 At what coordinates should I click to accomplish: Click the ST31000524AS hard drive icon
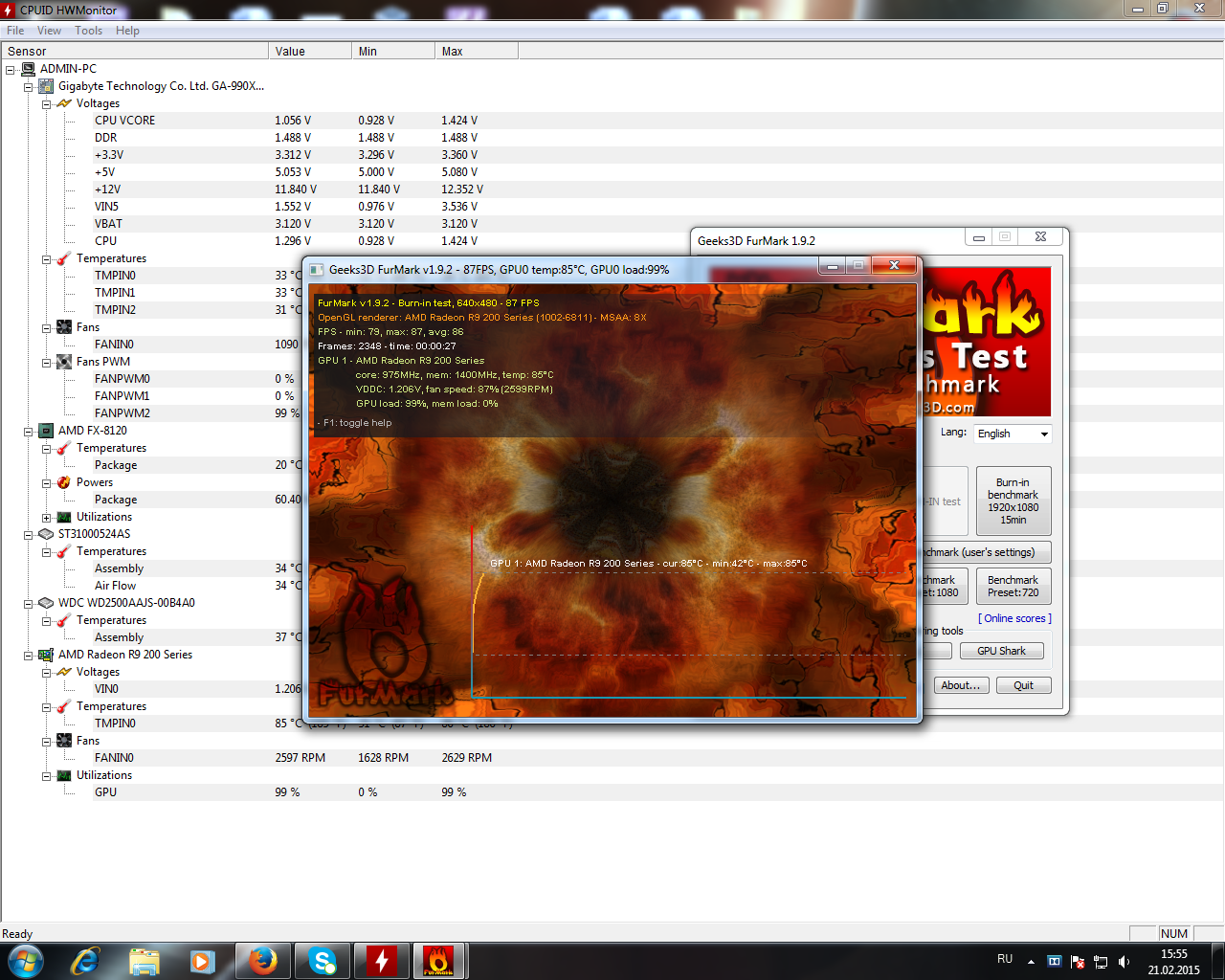tap(46, 534)
